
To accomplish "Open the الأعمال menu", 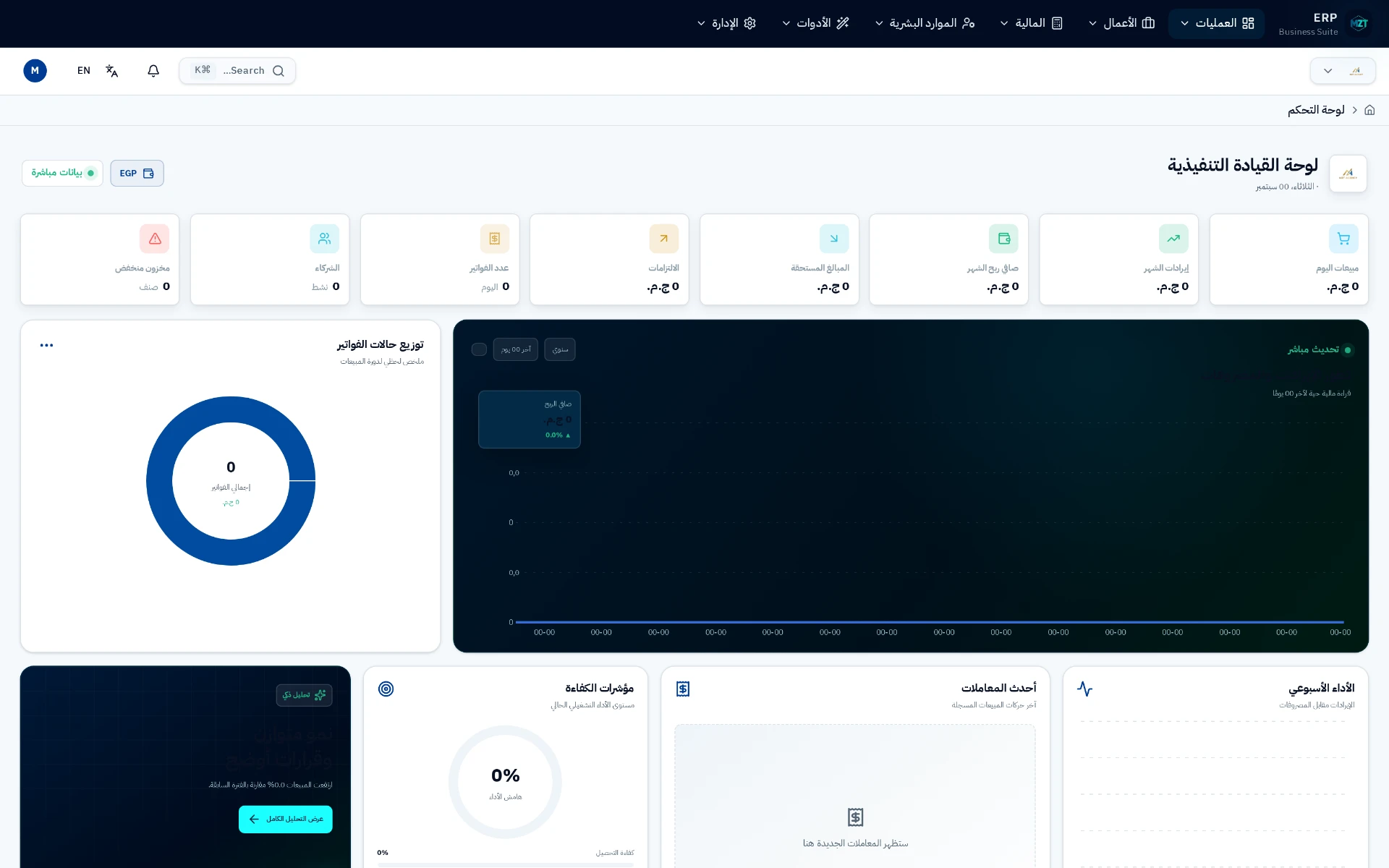I will 1121,23.
